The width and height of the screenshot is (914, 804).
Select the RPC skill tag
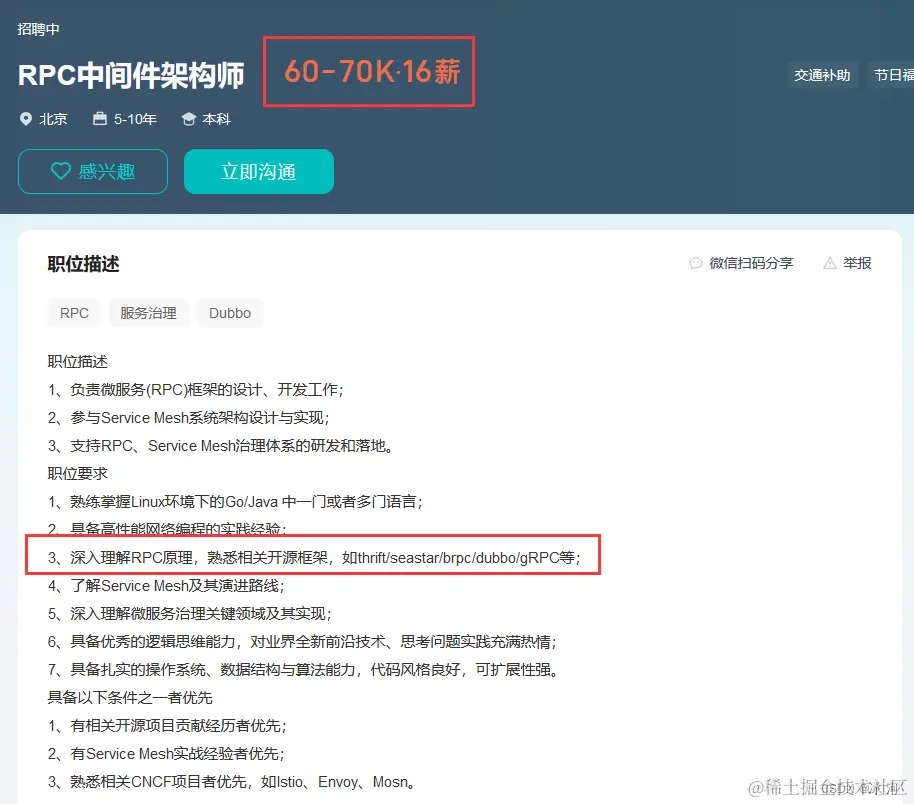pos(74,313)
